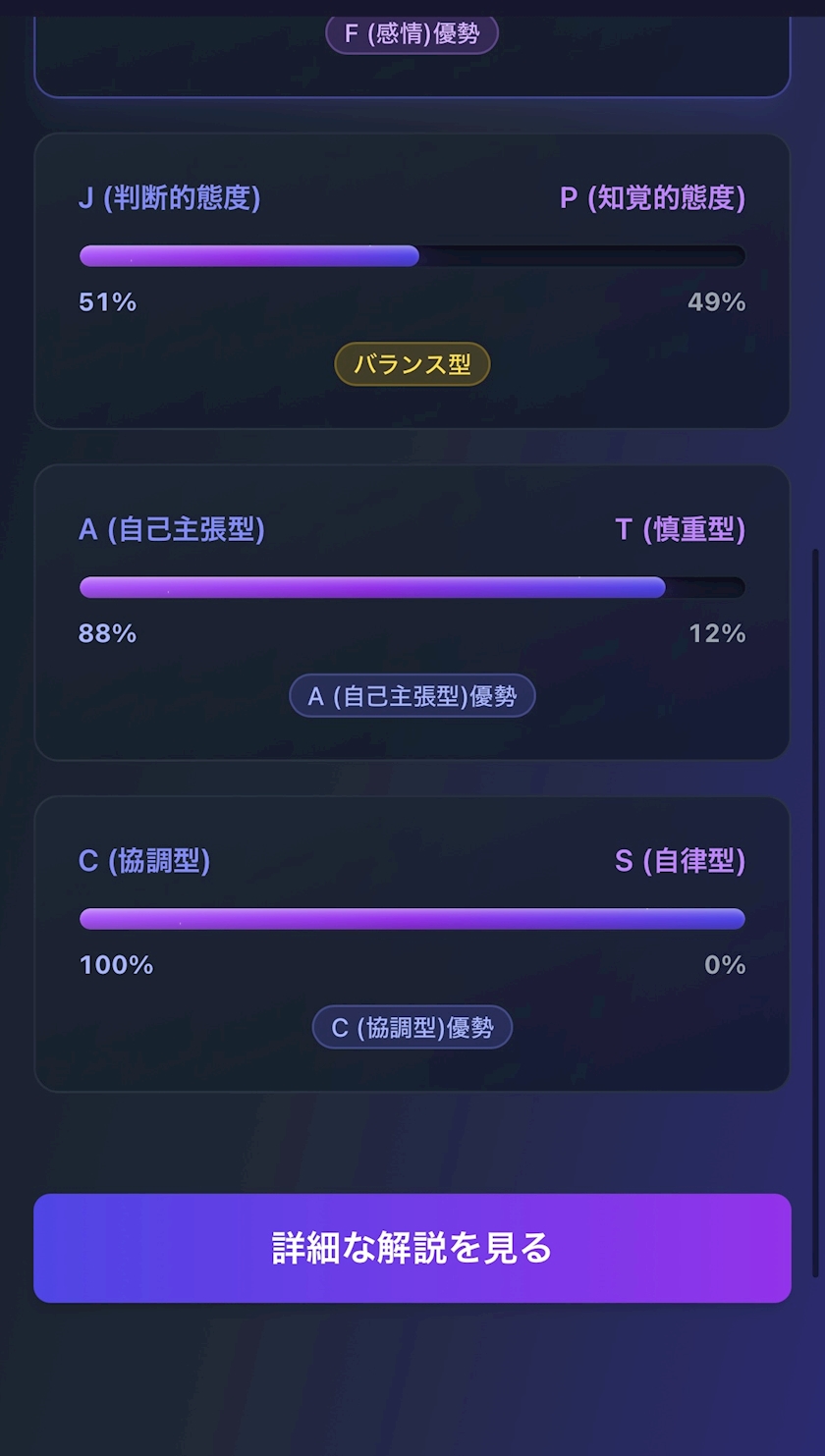Image resolution: width=825 pixels, height=1456 pixels.
Task: Select the S (自律型) label
Action: pyautogui.click(x=680, y=862)
